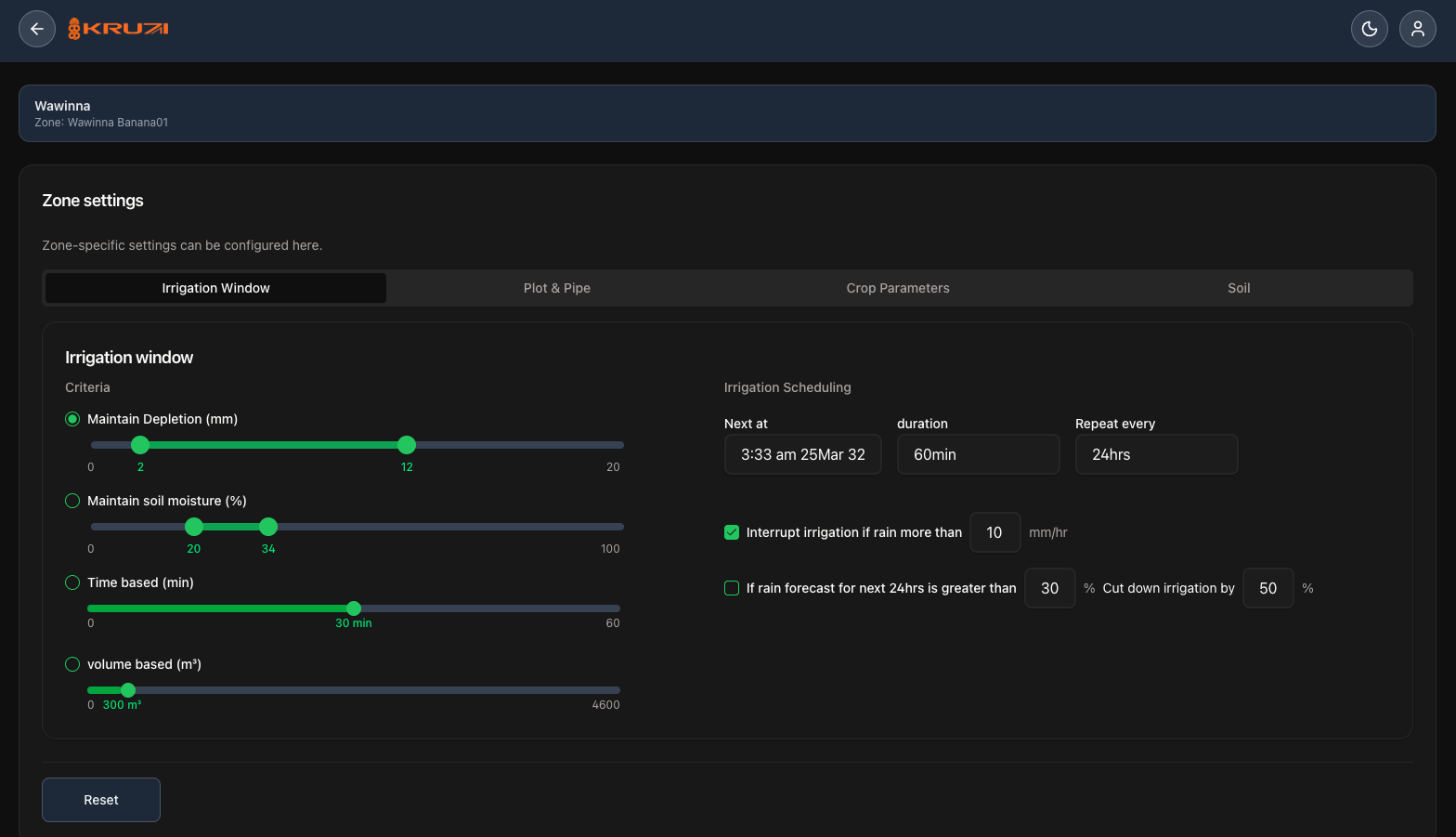Select Maintain soil moisture (%) radio option

[72, 501]
